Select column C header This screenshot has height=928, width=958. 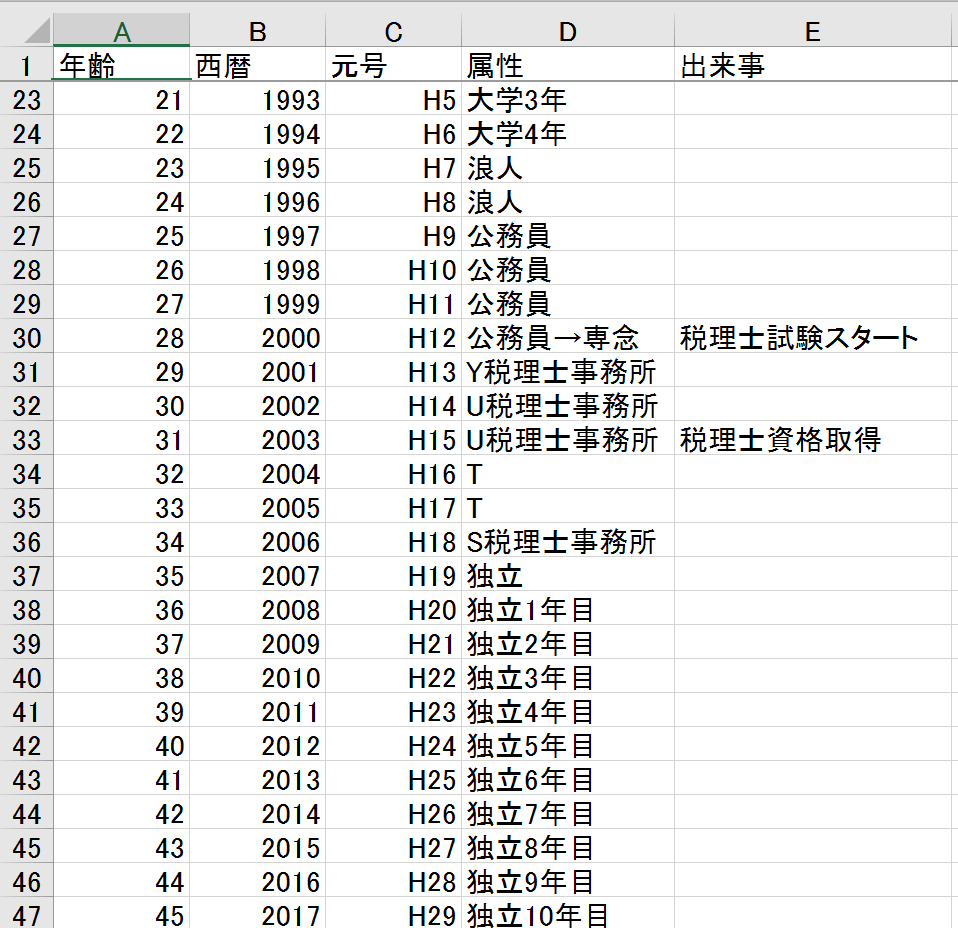393,31
